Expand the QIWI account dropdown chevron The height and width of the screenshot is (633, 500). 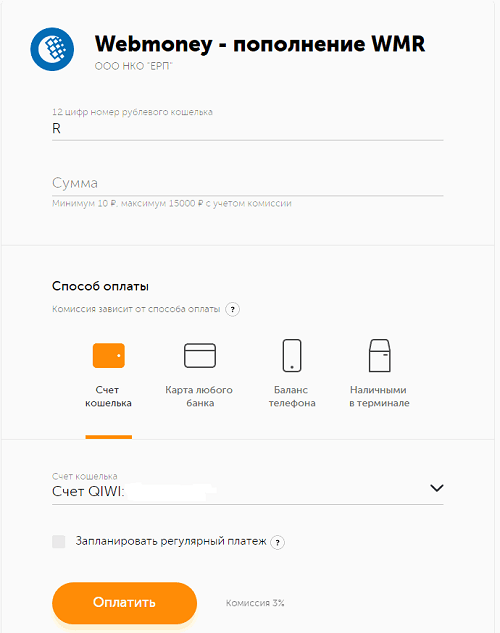click(x=437, y=488)
